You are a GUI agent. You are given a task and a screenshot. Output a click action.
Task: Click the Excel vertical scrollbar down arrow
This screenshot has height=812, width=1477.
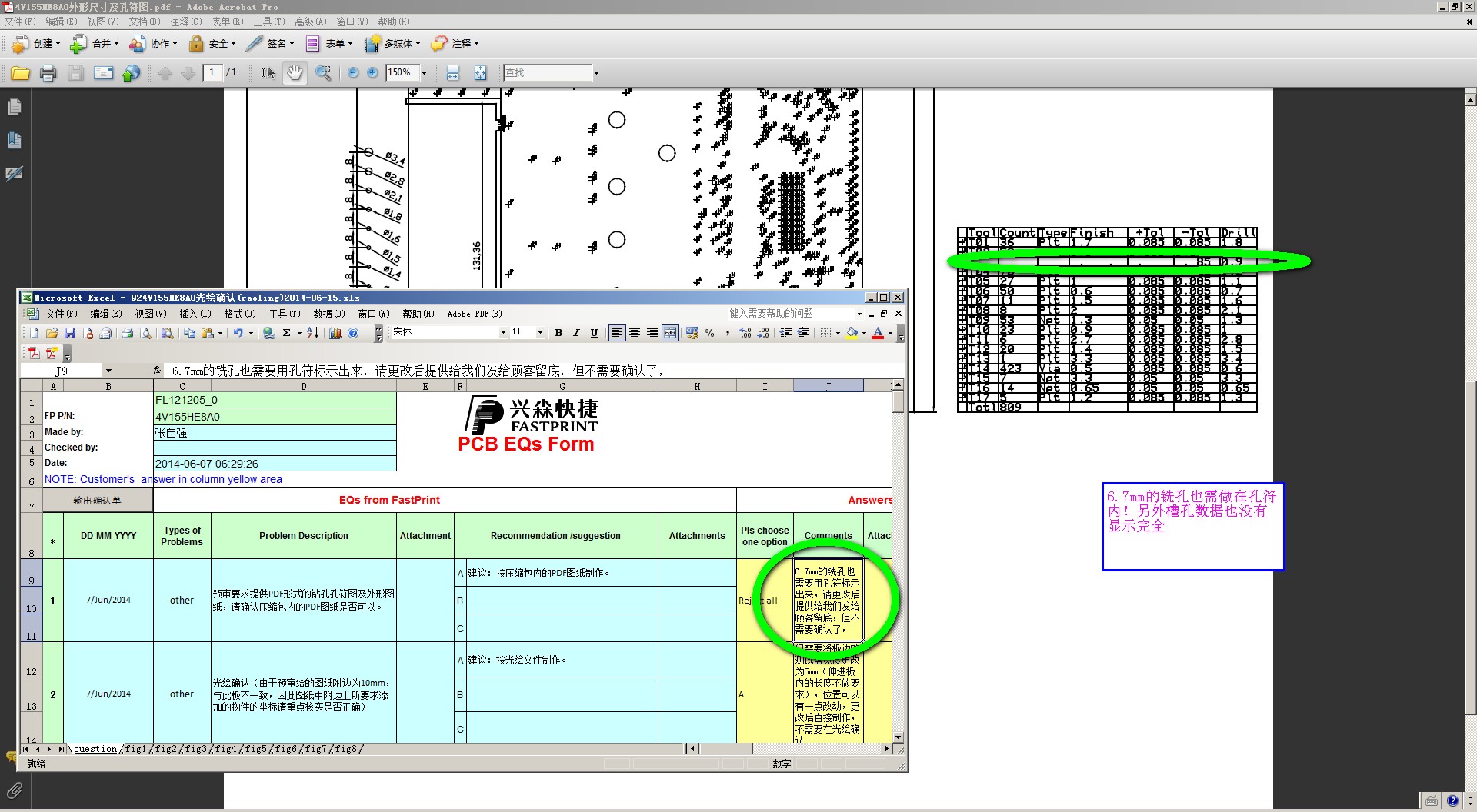click(x=898, y=737)
